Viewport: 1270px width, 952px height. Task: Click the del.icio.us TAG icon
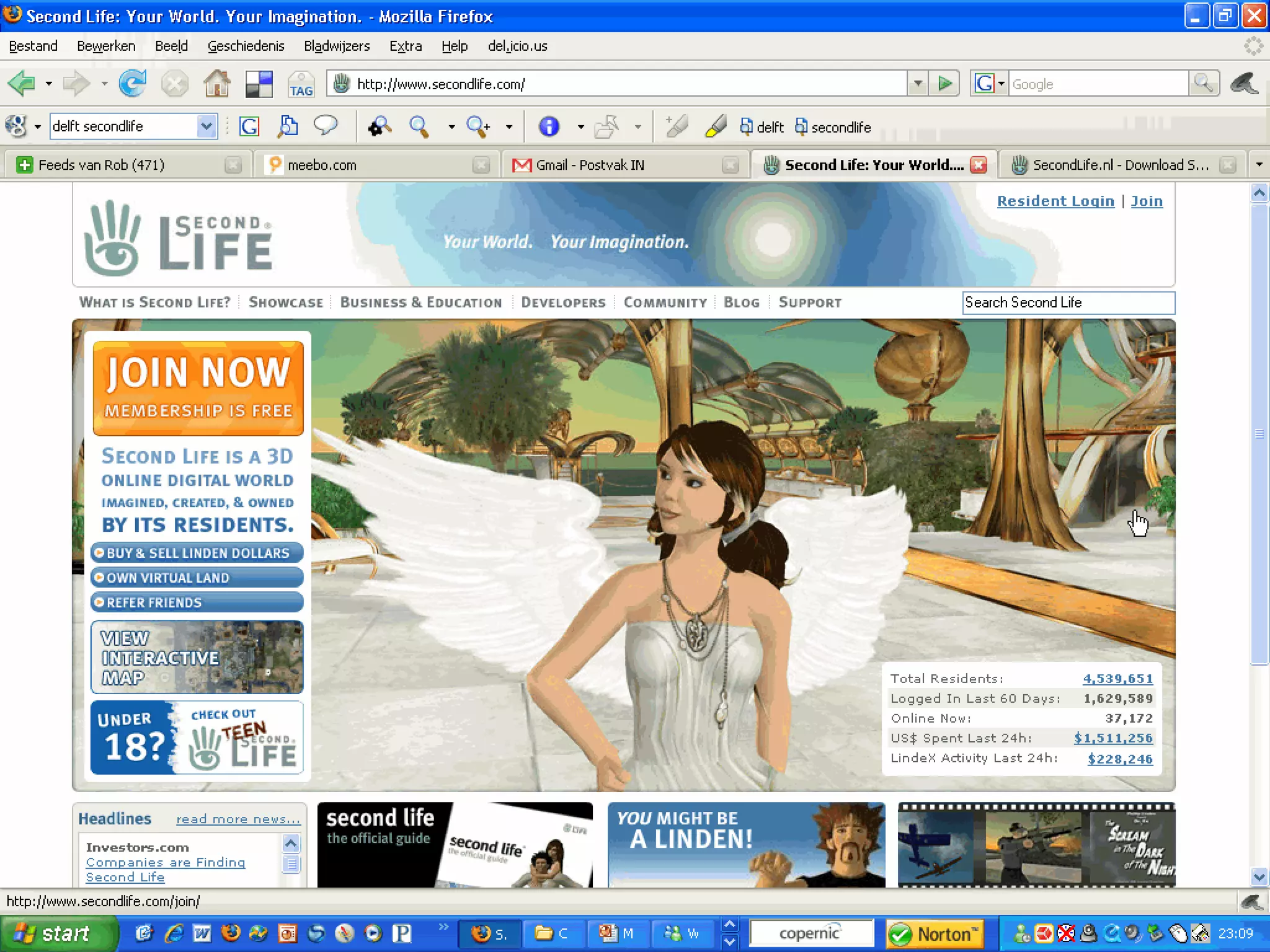pyautogui.click(x=301, y=84)
